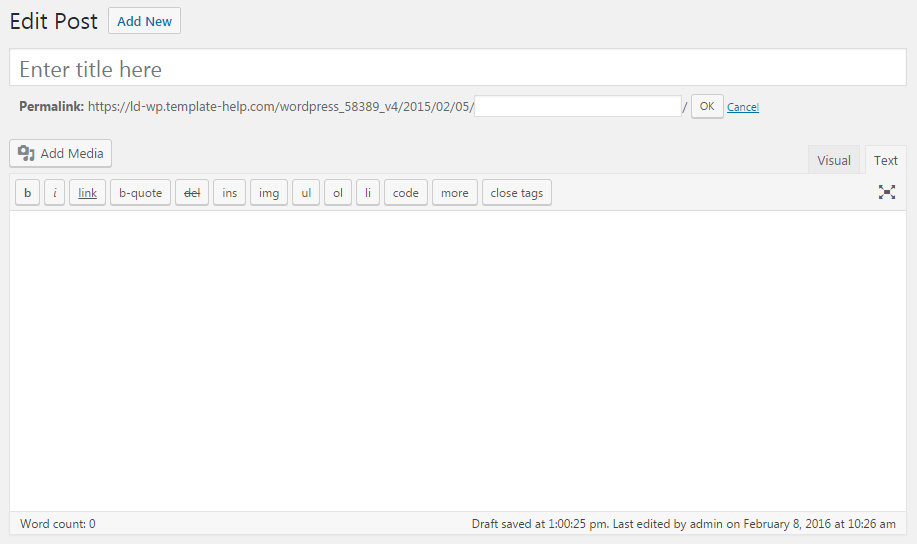The height and width of the screenshot is (544, 917).
Task: Insert deleted text tag with del button
Action: coord(192,192)
